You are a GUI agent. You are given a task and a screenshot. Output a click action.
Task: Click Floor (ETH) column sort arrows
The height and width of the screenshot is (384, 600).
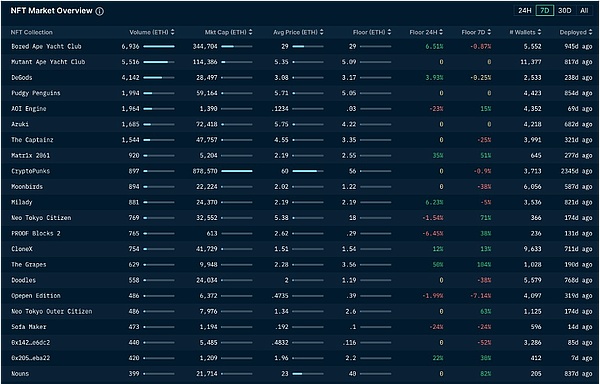(390, 33)
